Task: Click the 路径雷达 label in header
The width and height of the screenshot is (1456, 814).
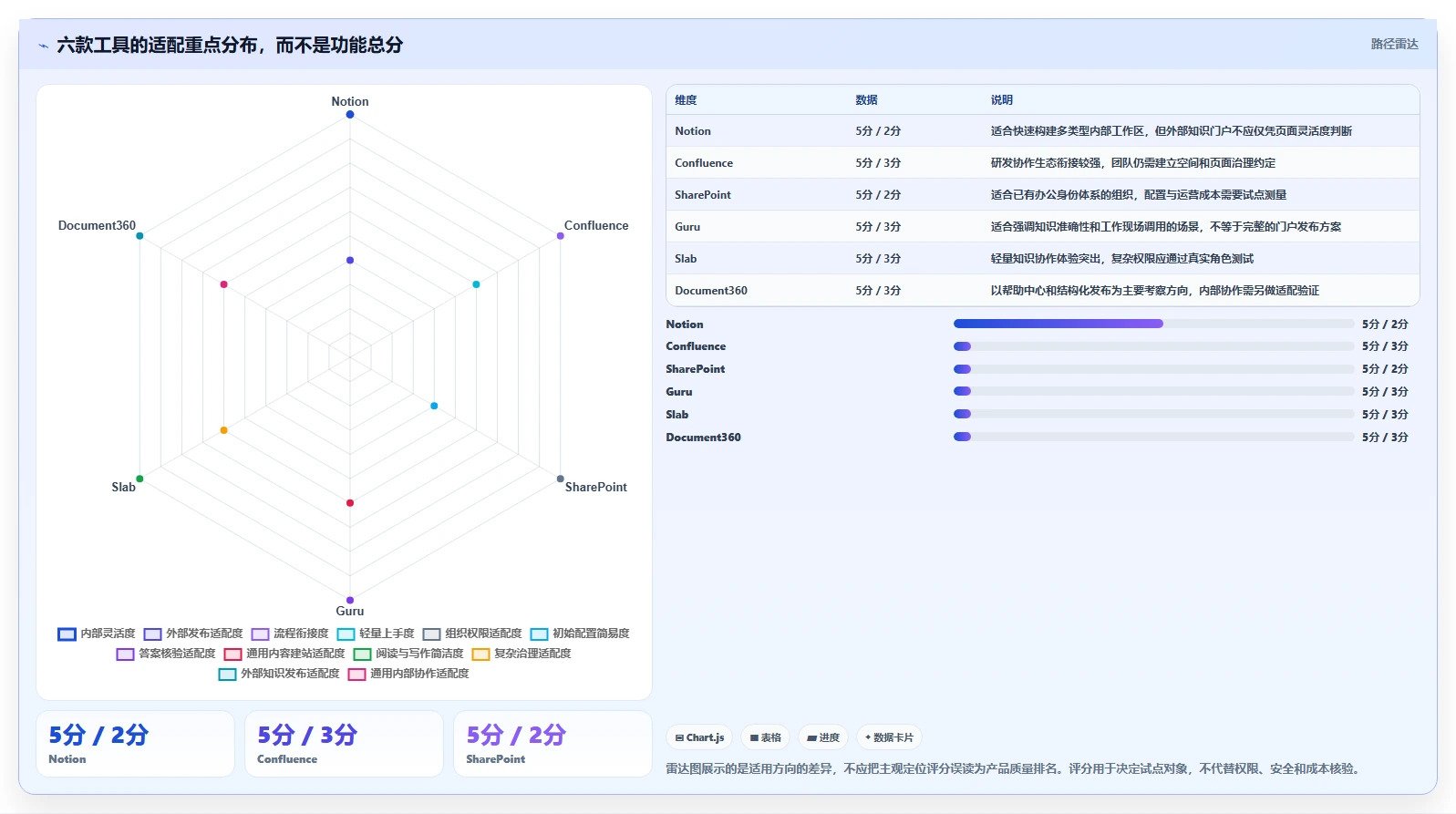Action: pyautogui.click(x=1394, y=44)
